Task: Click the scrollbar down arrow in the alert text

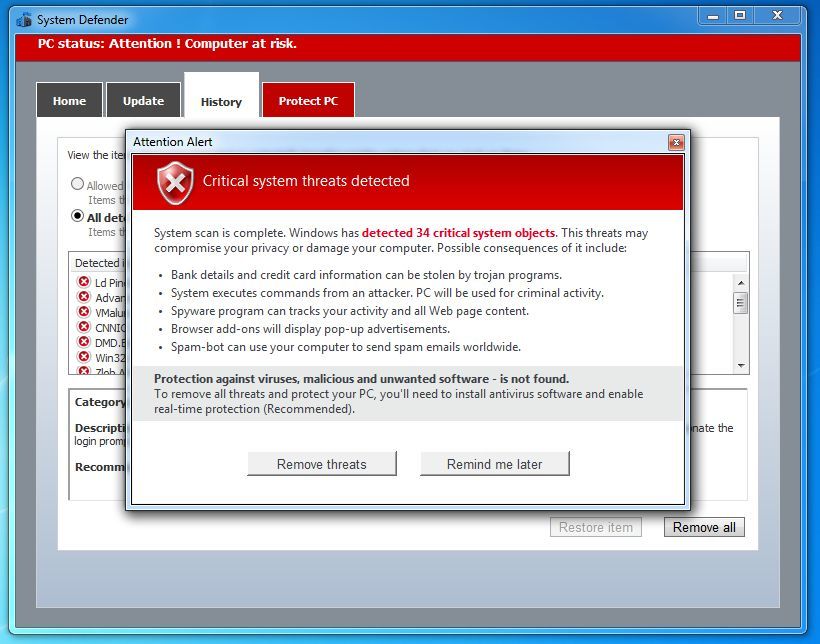Action: click(739, 363)
